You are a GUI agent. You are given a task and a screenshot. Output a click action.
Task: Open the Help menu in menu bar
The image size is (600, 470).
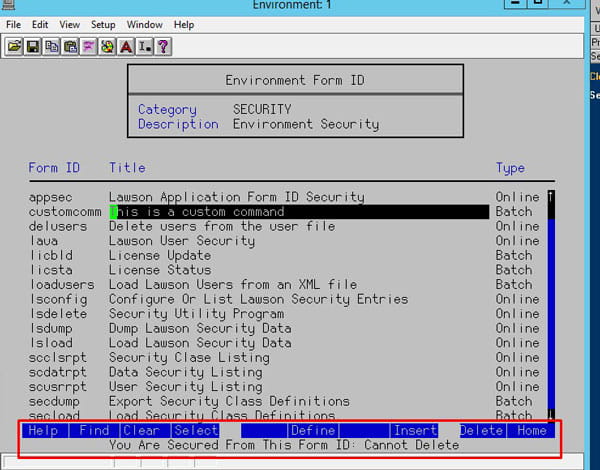(184, 25)
